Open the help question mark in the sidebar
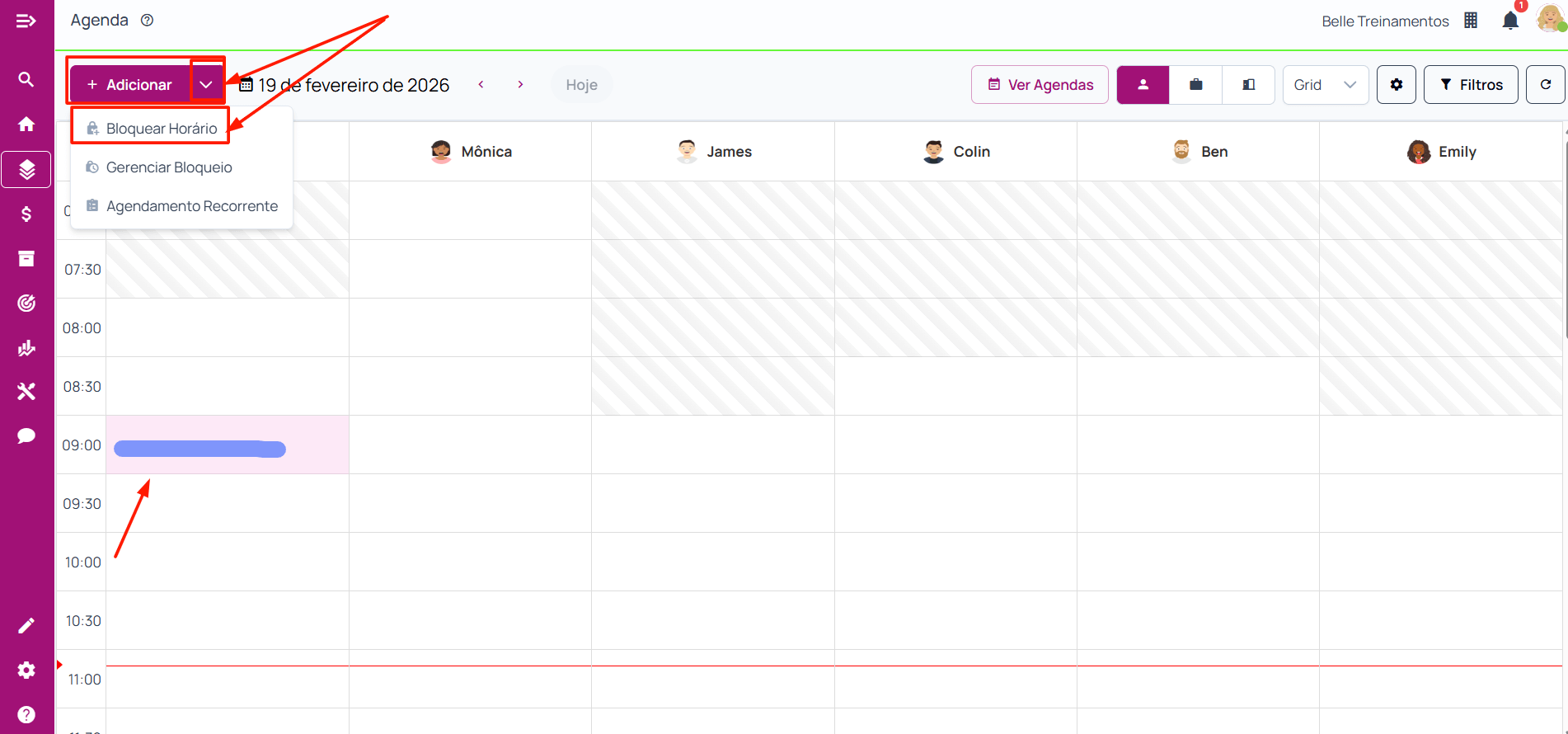The height and width of the screenshot is (734, 1568). tap(26, 714)
